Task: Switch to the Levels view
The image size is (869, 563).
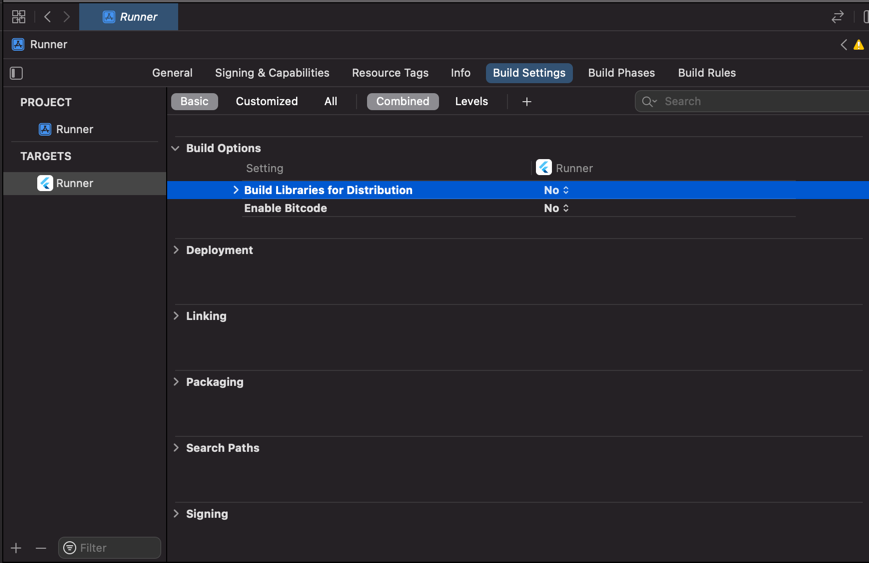Action: tap(472, 101)
